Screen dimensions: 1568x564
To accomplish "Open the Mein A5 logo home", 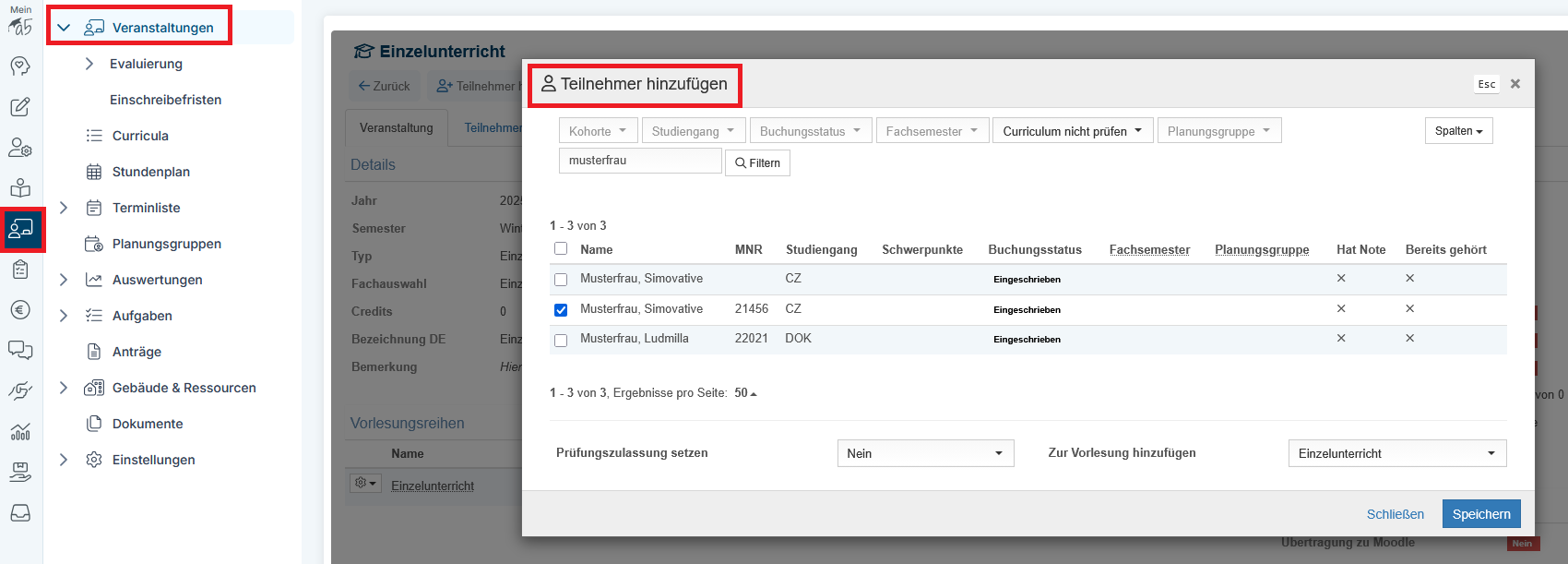I will pos(20,20).
